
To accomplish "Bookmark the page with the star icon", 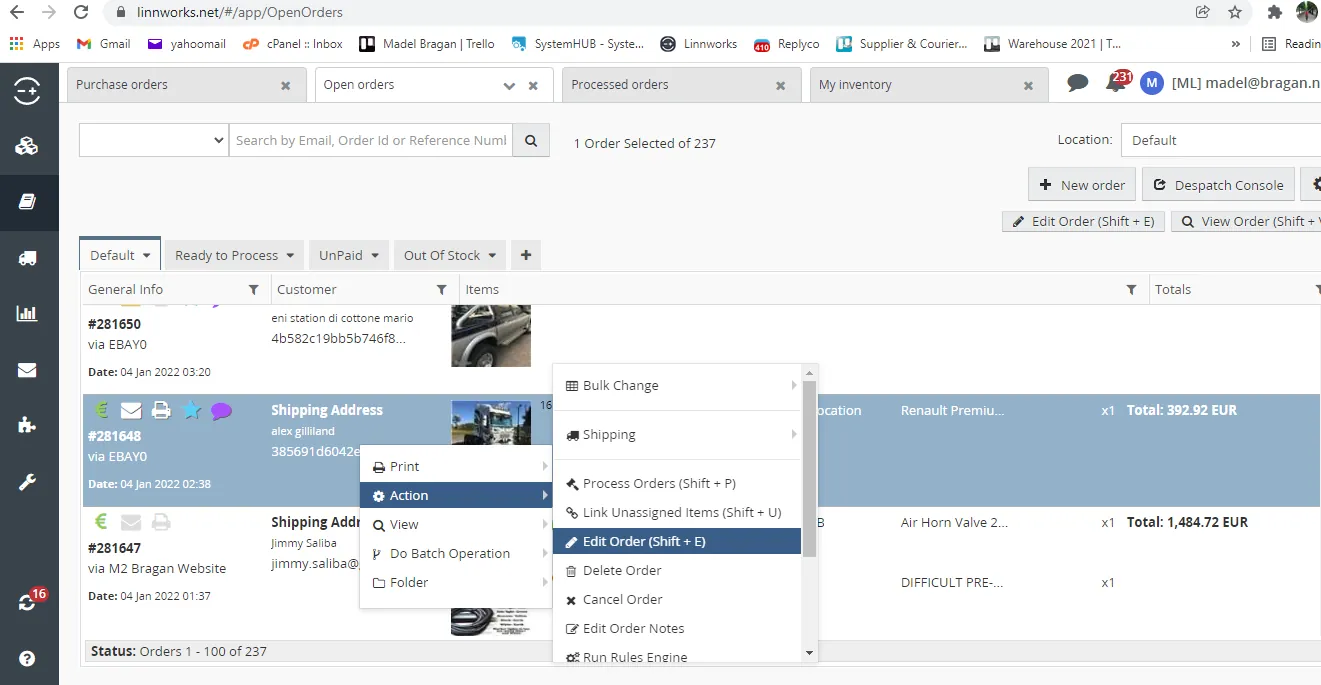I will click(x=1235, y=13).
